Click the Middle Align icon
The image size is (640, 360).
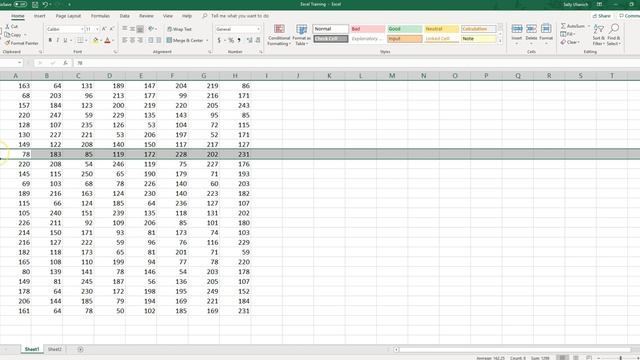pyautogui.click(x=132, y=29)
